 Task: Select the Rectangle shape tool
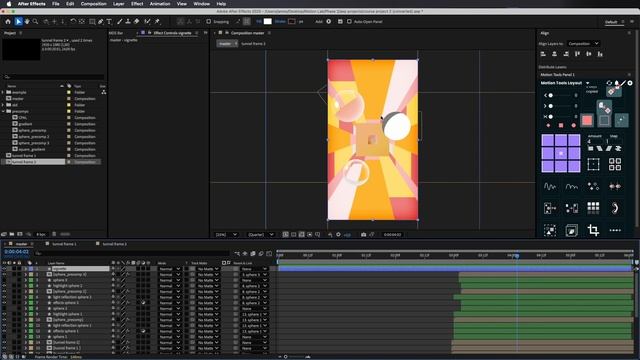click(92, 22)
